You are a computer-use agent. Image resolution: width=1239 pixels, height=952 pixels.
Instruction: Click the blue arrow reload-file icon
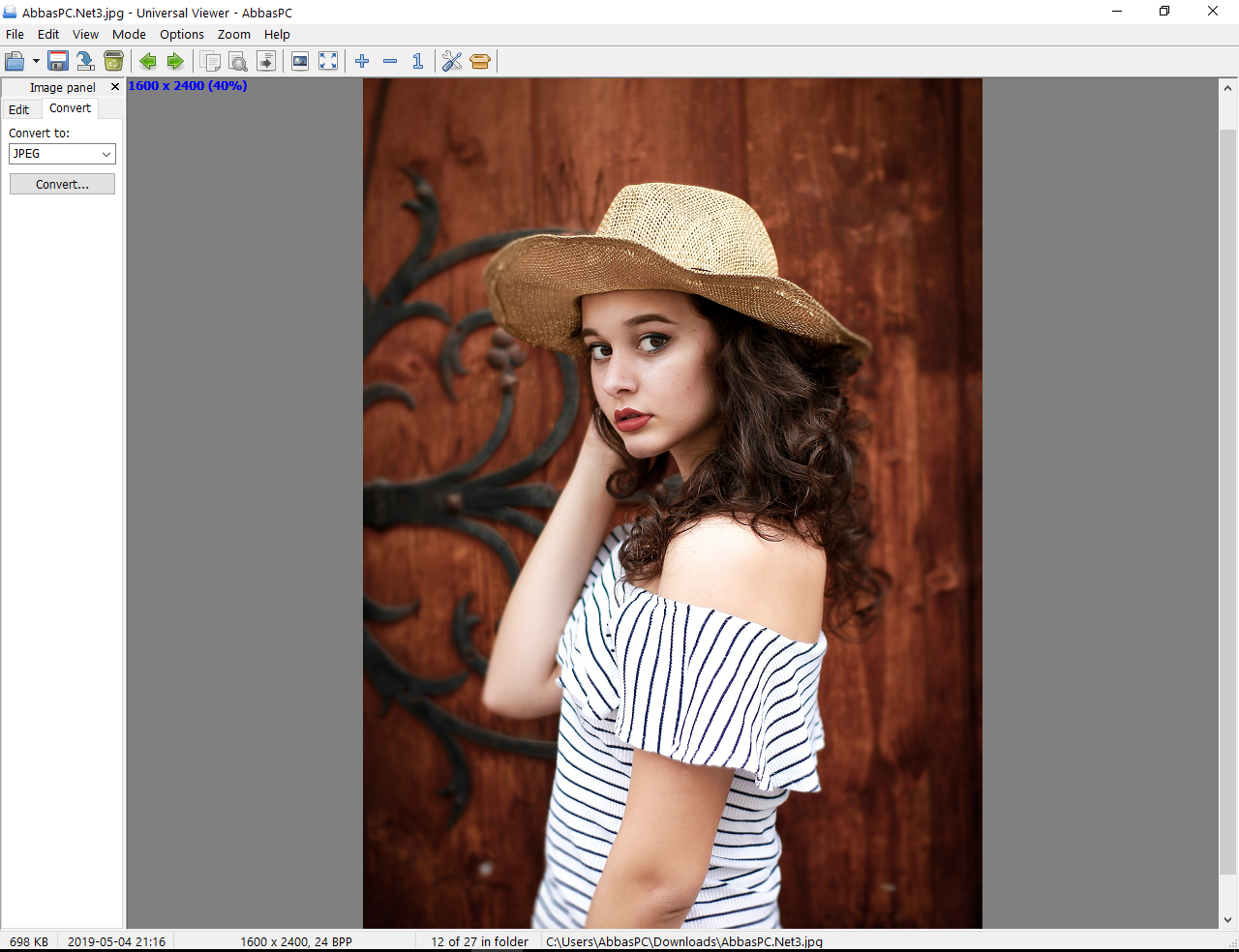(85, 61)
